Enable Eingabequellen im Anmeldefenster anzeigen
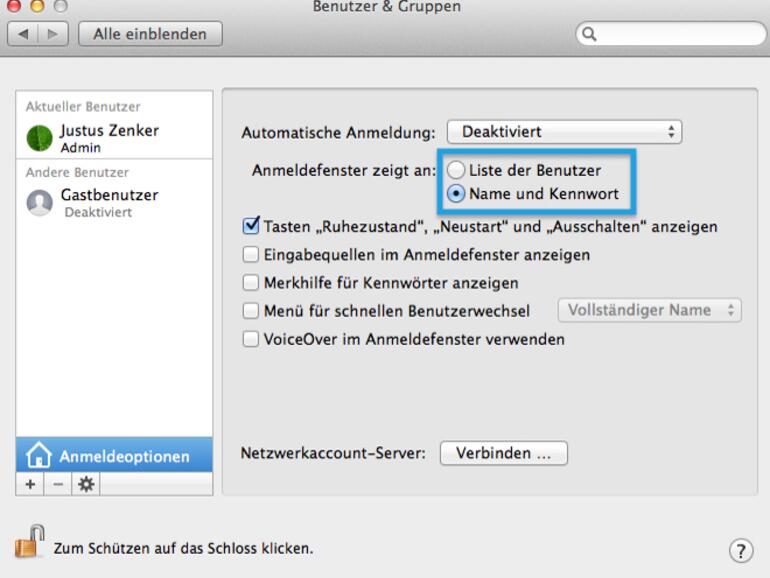Image resolution: width=770 pixels, height=578 pixels. [251, 255]
